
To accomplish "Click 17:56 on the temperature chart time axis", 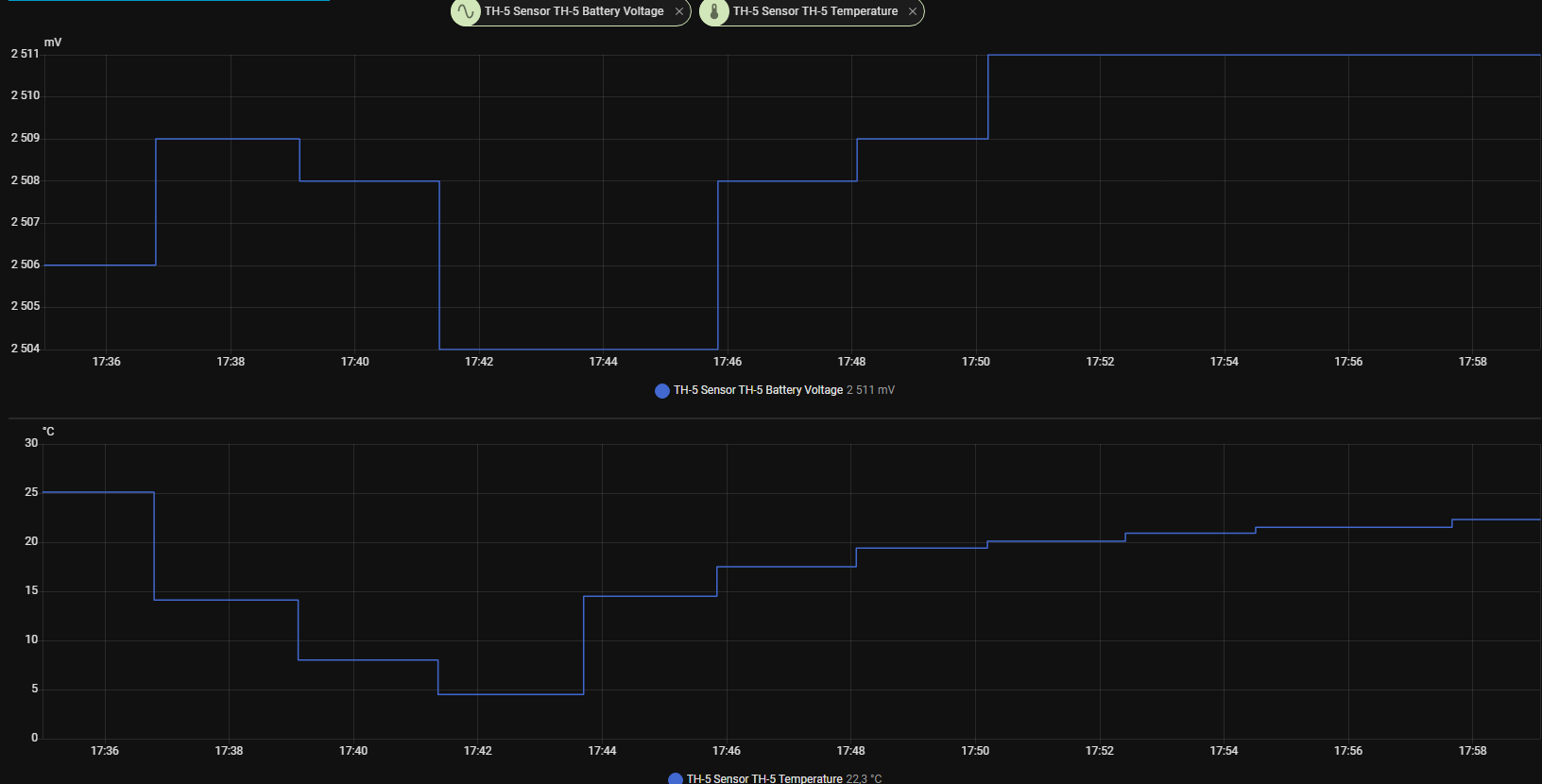I will [1348, 751].
